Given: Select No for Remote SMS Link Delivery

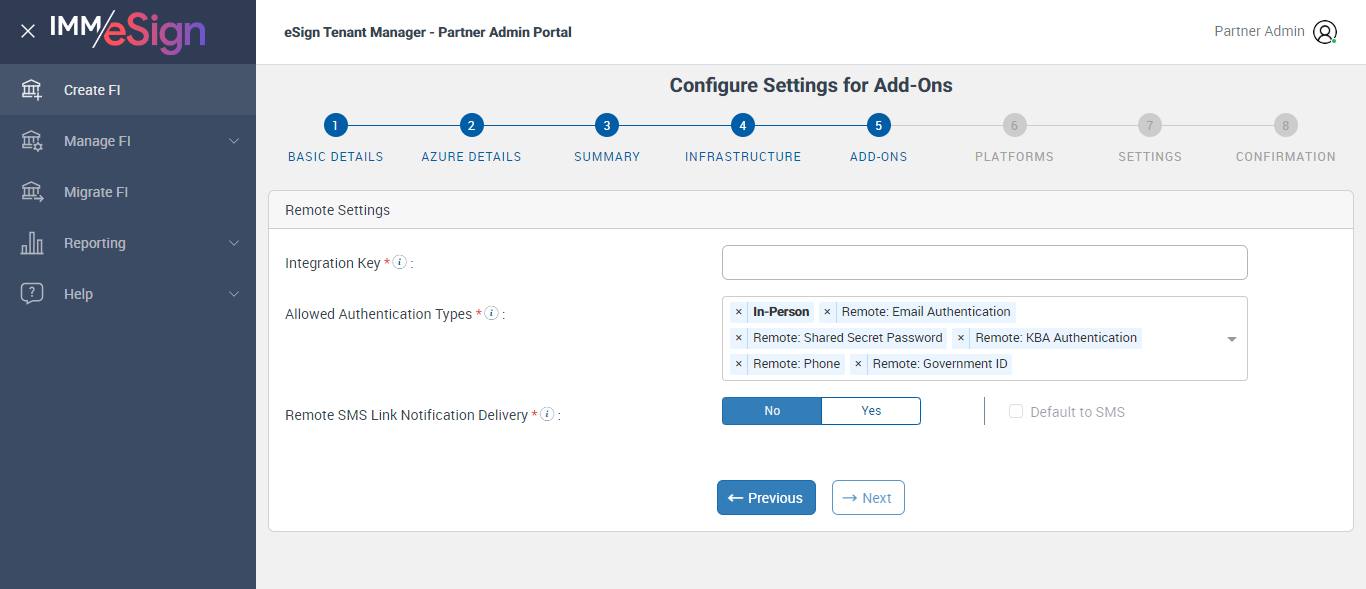Looking at the screenshot, I should (x=772, y=411).
